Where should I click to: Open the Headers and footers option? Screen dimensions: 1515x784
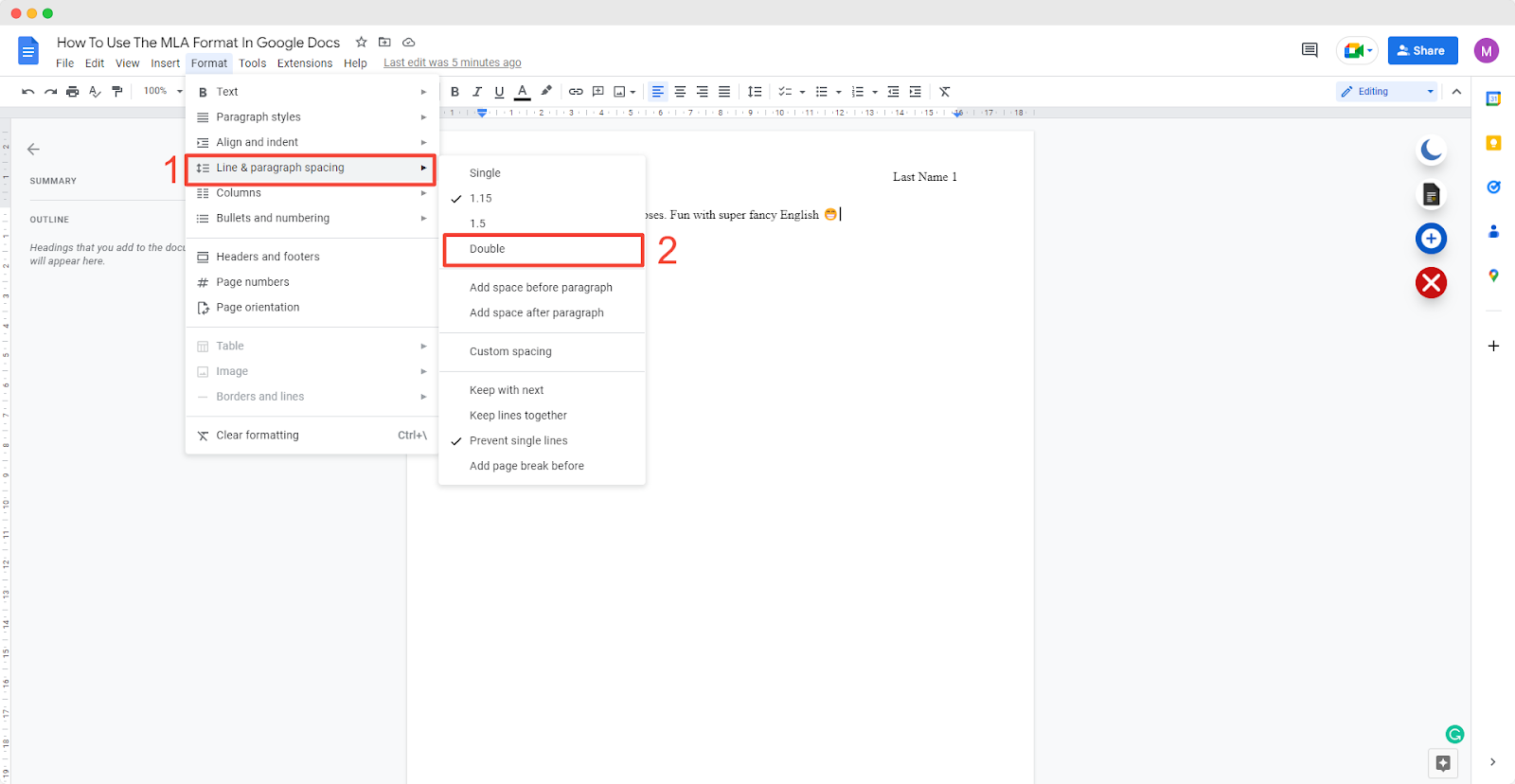pos(312,258)
